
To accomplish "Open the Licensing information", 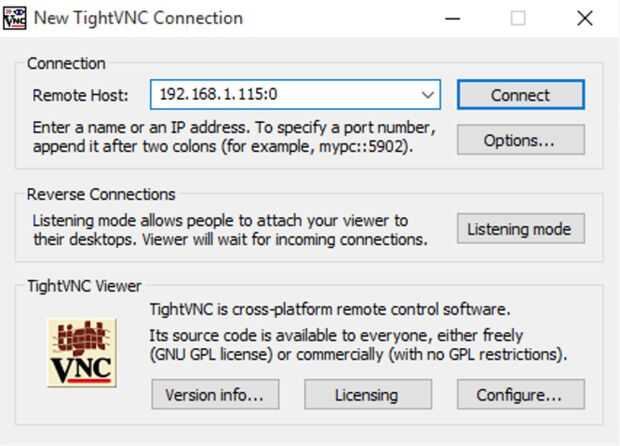I will click(x=367, y=394).
